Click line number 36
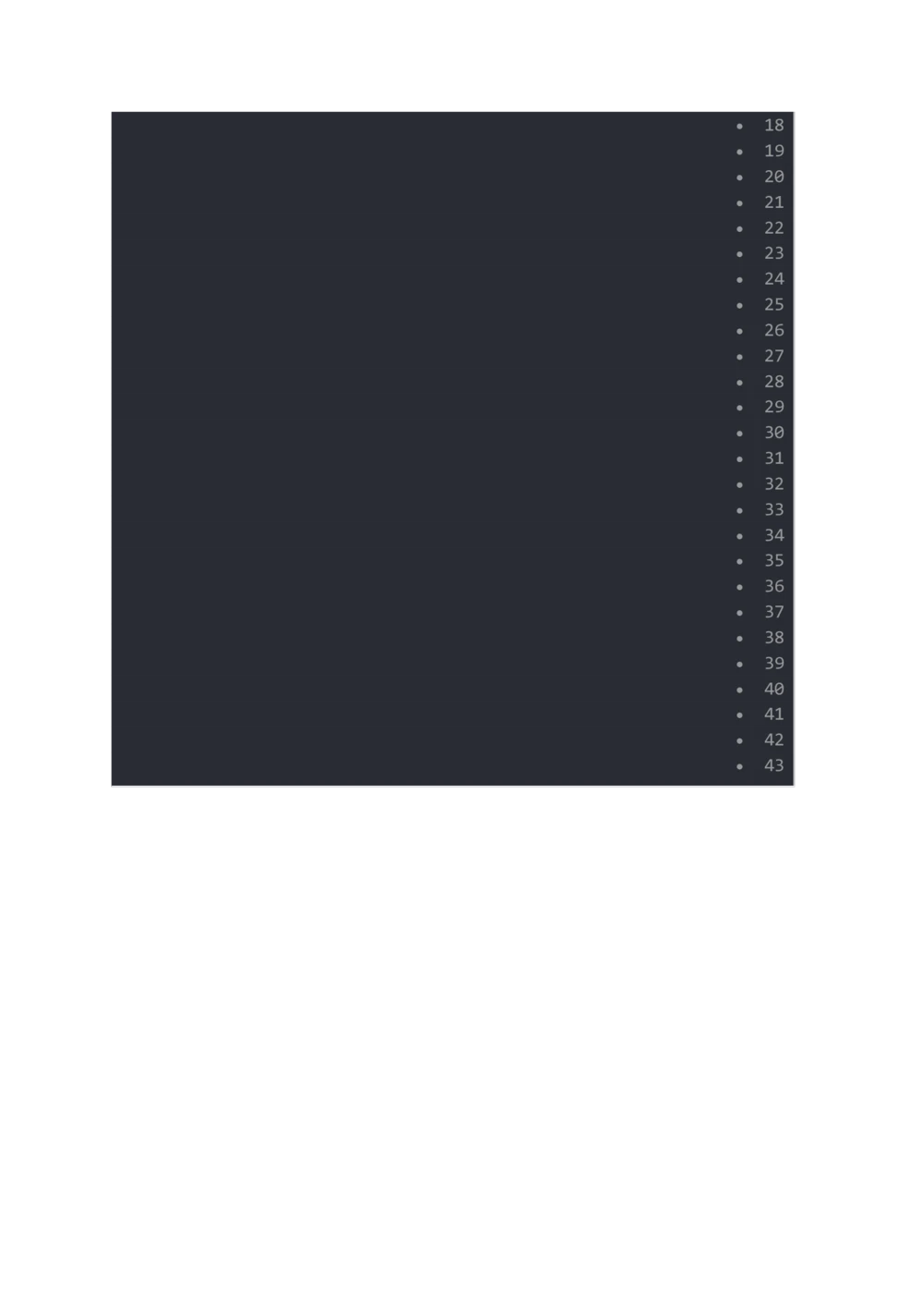This screenshot has height=1307, width=924. [773, 586]
